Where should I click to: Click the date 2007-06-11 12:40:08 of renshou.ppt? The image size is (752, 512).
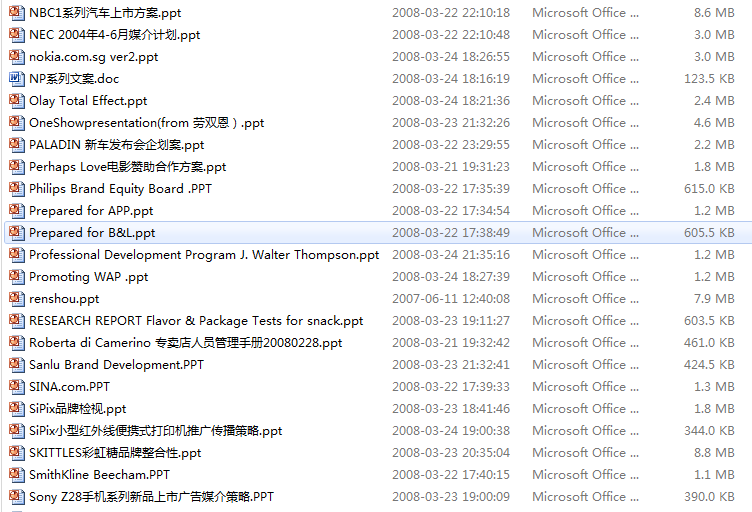[x=451, y=299]
